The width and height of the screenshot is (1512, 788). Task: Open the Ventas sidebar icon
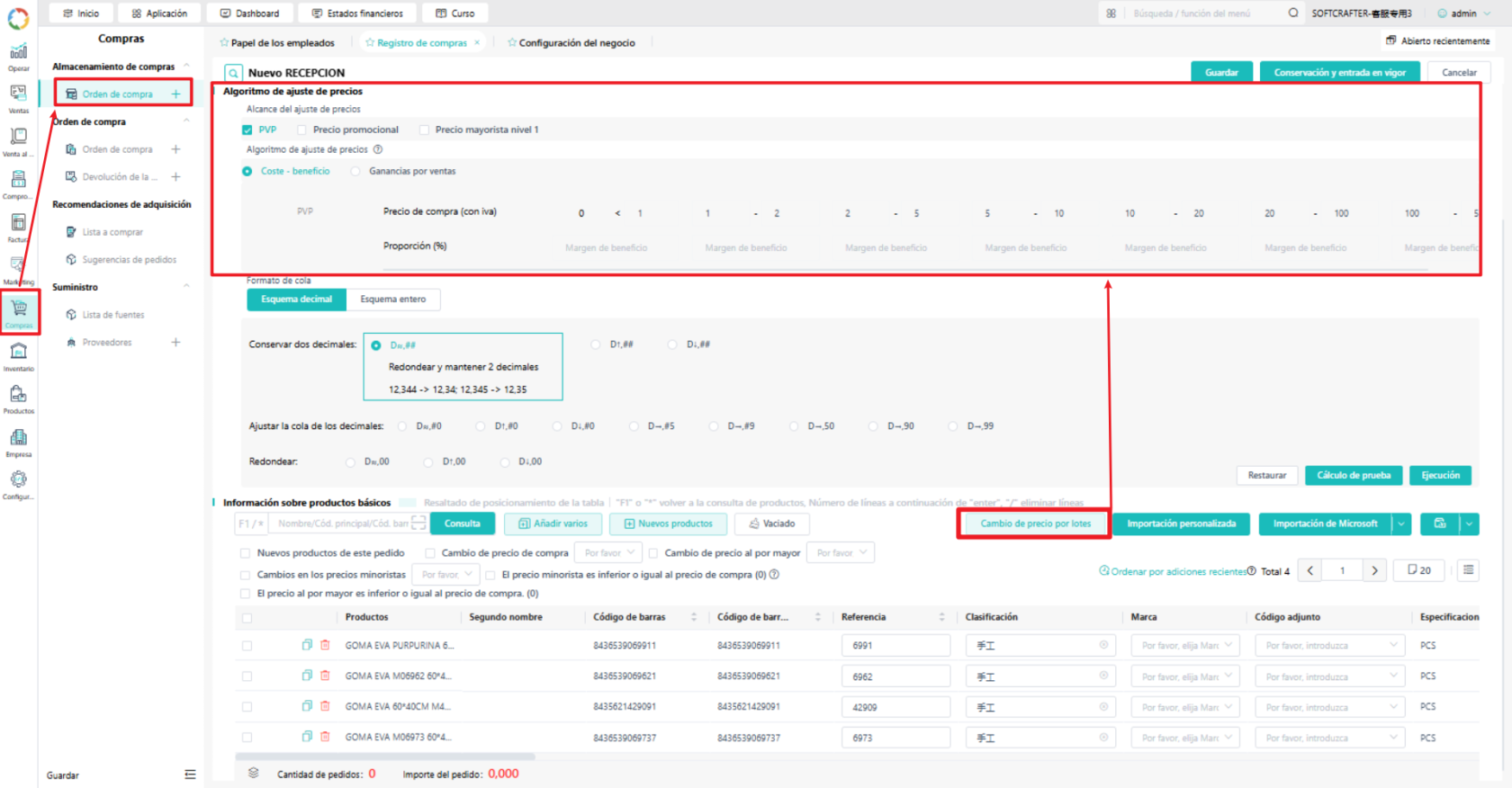coord(18,97)
